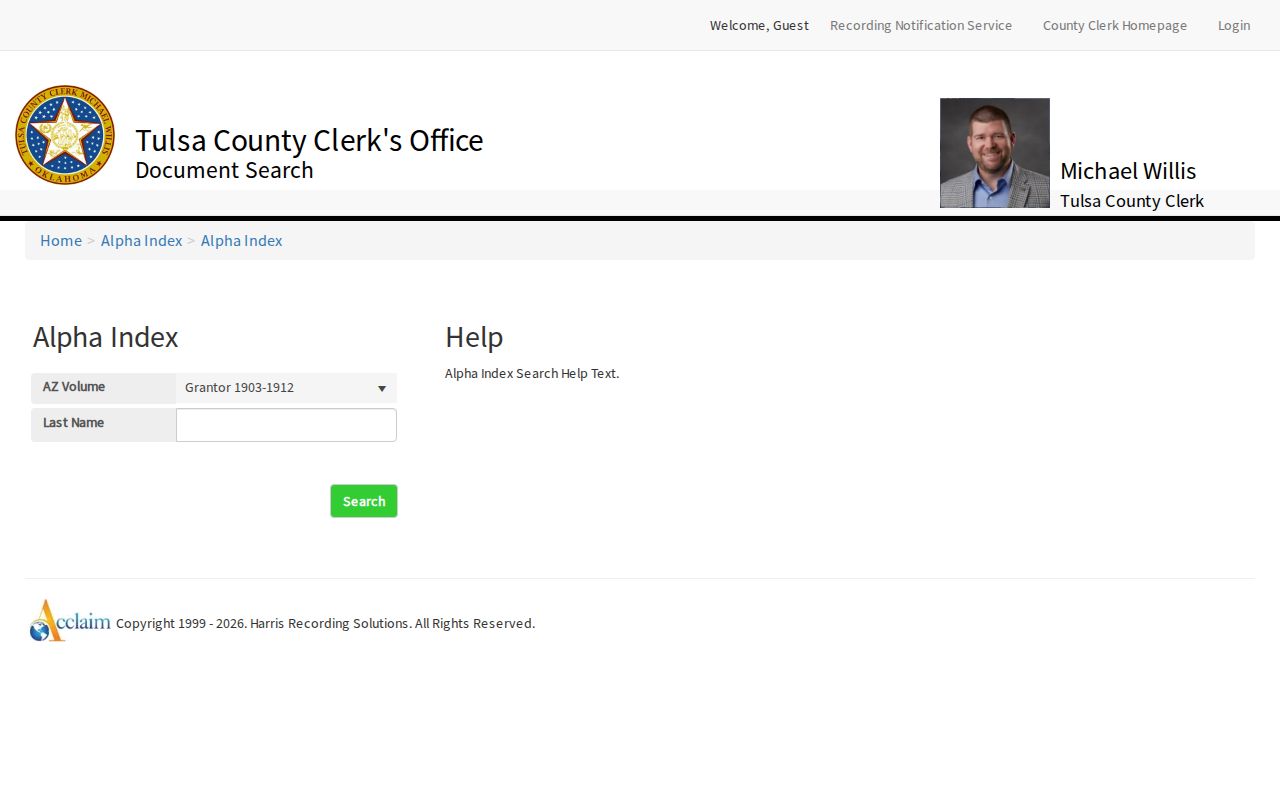The width and height of the screenshot is (1280, 800).
Task: Click the "Alpha Index" form heading
Action: point(106,337)
